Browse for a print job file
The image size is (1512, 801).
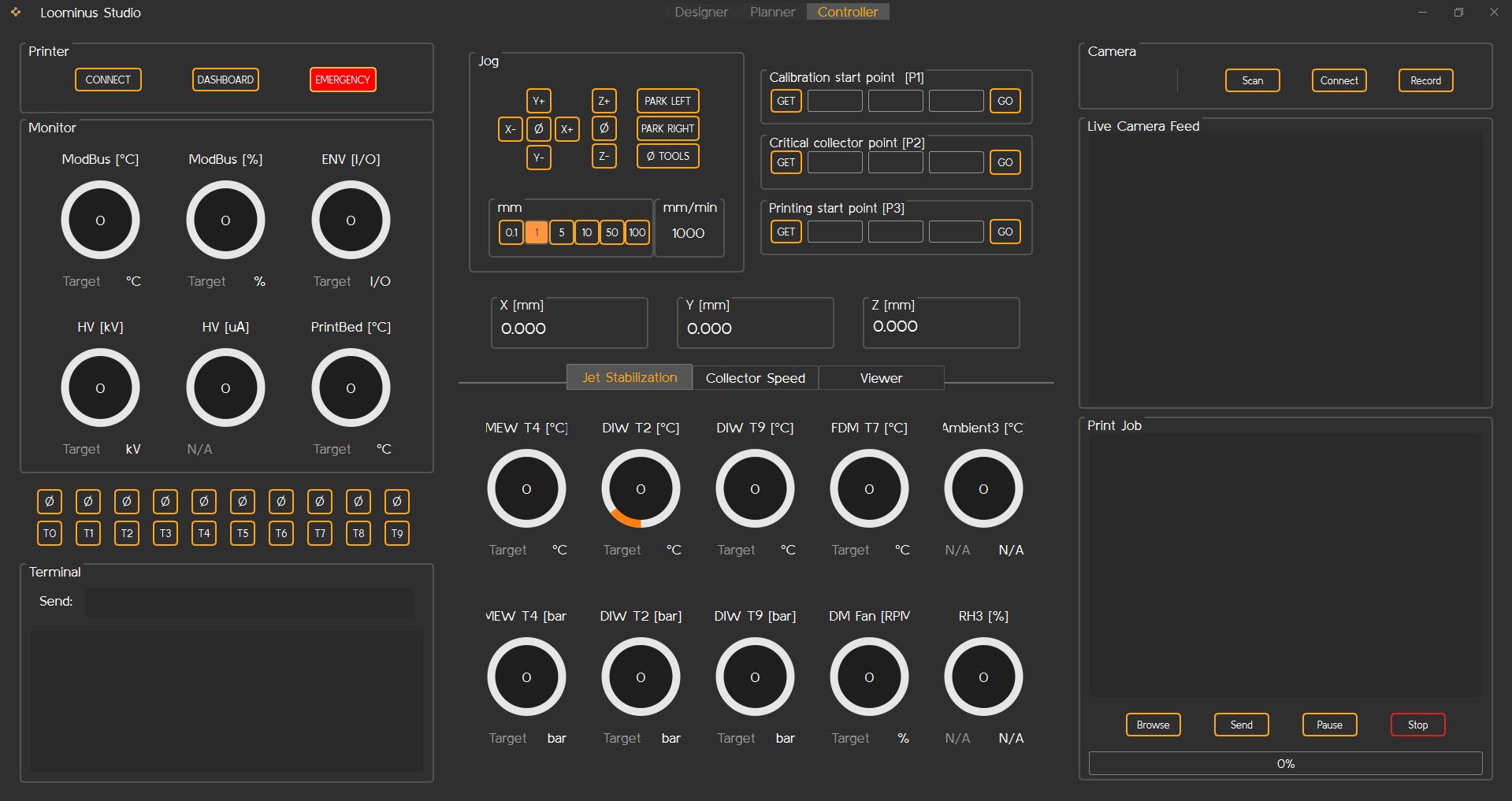tap(1154, 725)
